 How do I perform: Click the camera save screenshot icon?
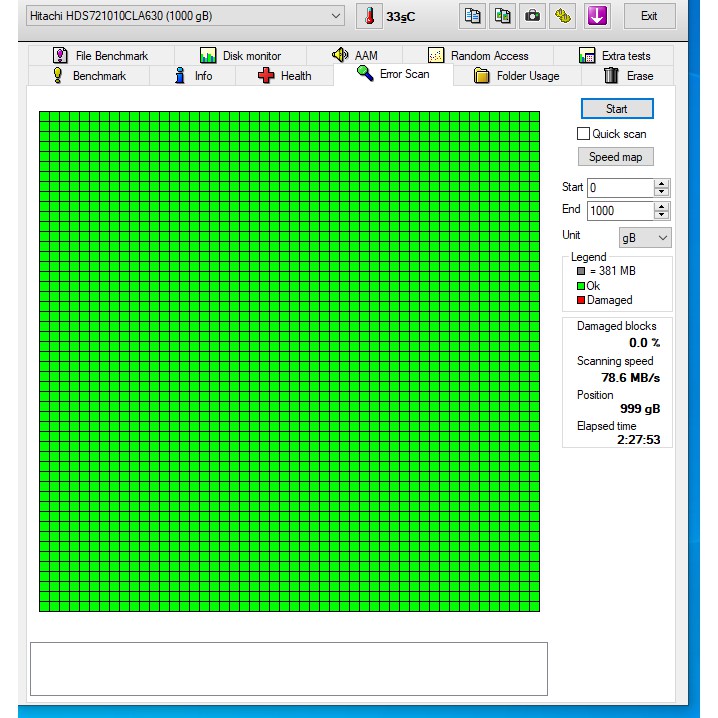click(x=533, y=16)
